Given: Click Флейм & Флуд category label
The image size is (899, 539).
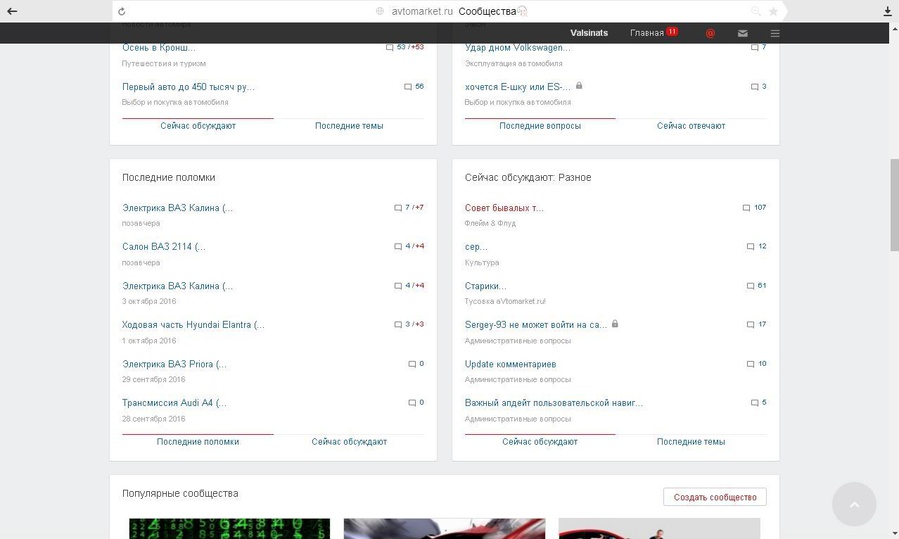Looking at the screenshot, I should [x=490, y=224].
